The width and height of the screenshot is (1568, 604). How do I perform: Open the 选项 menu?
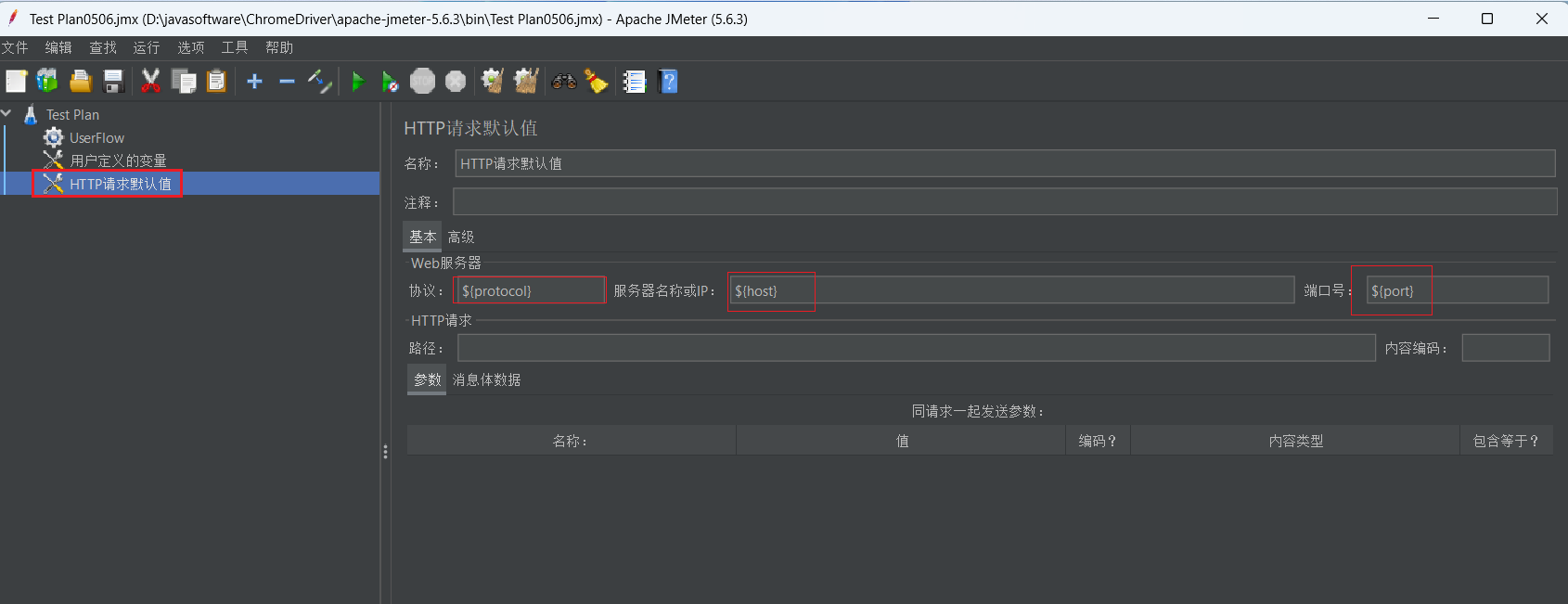(x=191, y=47)
